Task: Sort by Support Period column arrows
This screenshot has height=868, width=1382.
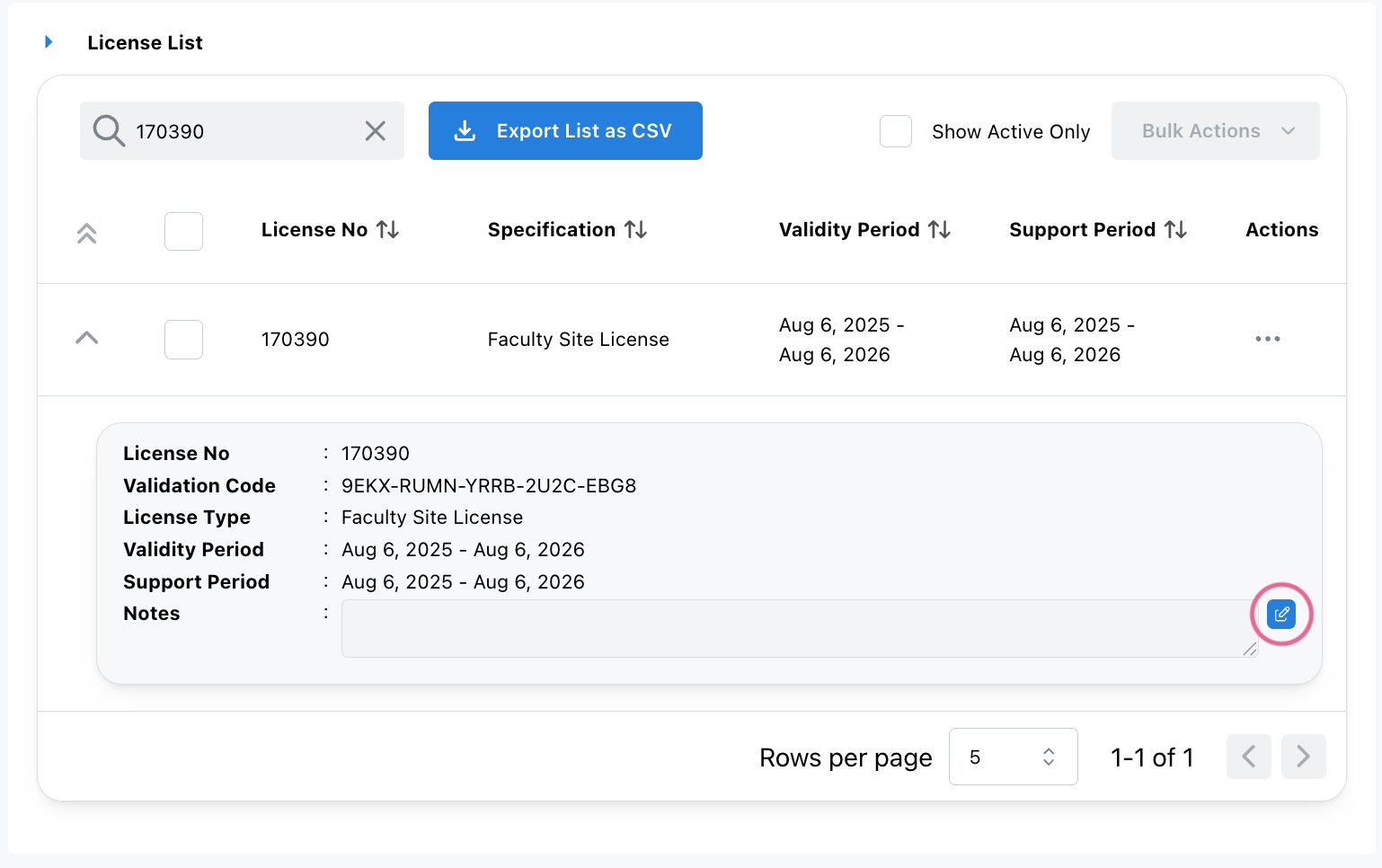Action: (1176, 230)
